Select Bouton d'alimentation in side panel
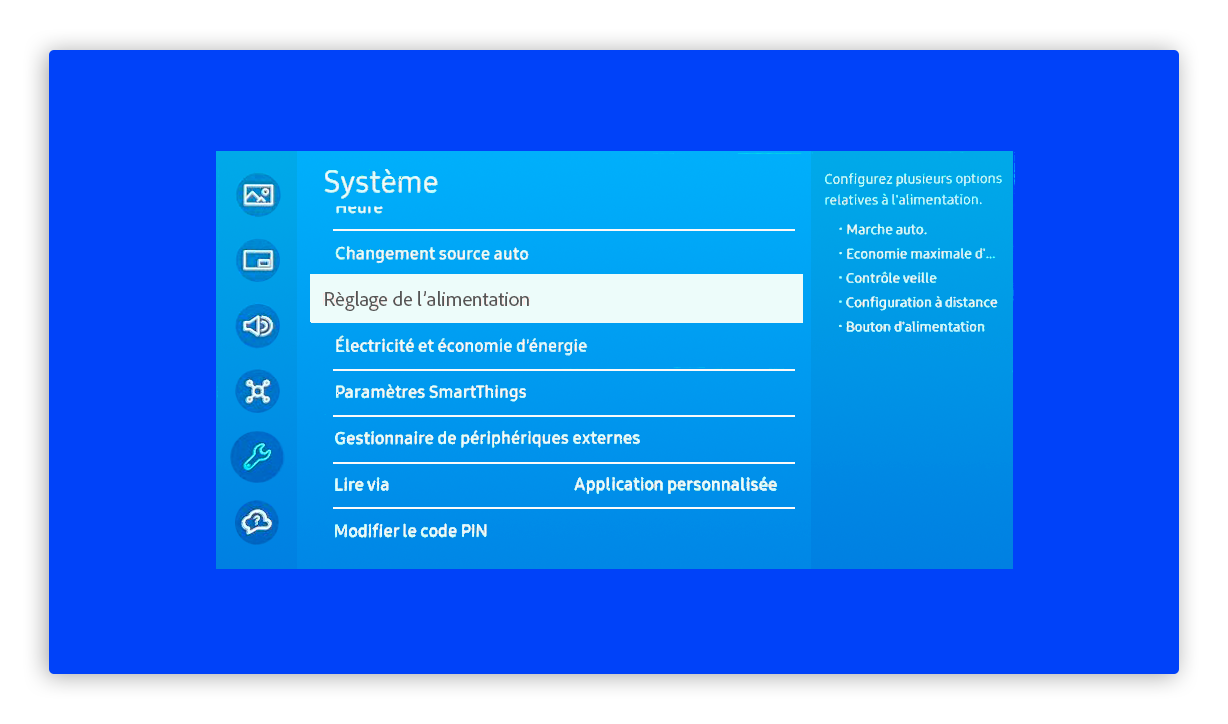1228x724 pixels. tap(915, 327)
